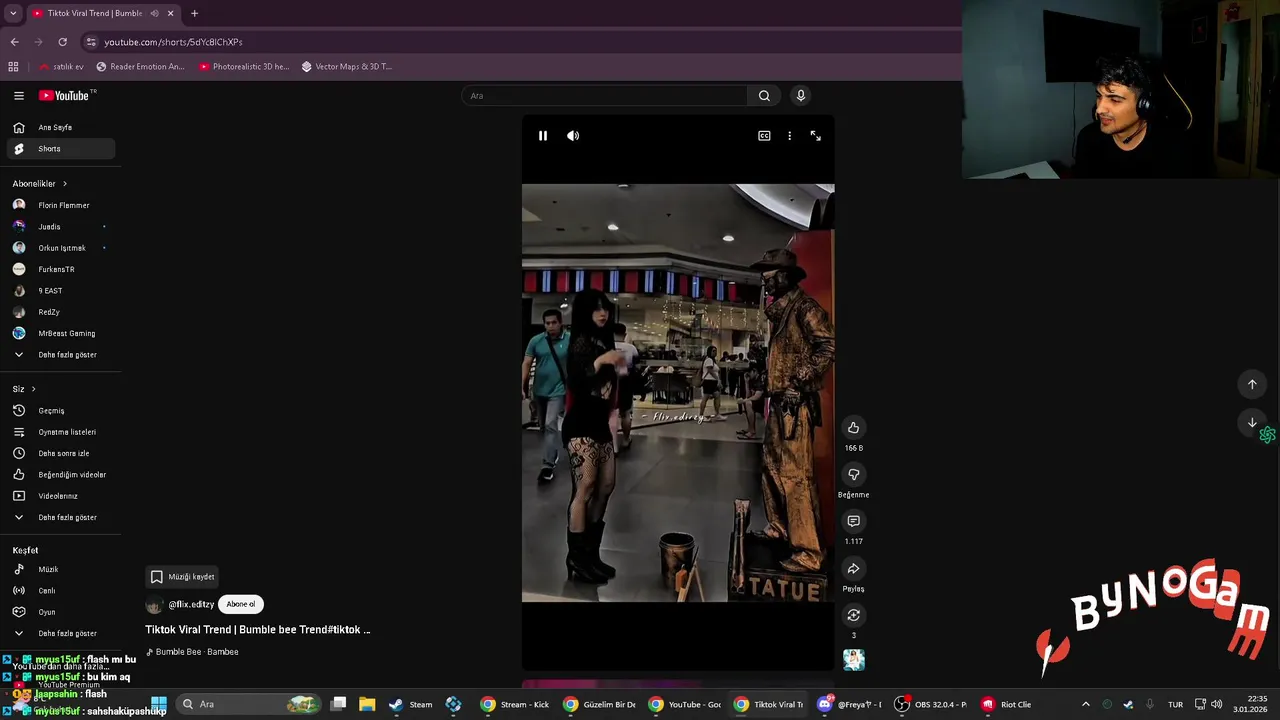Screen dimensions: 1280x720
Task: Open the comments showing 1.117
Action: 853,521
